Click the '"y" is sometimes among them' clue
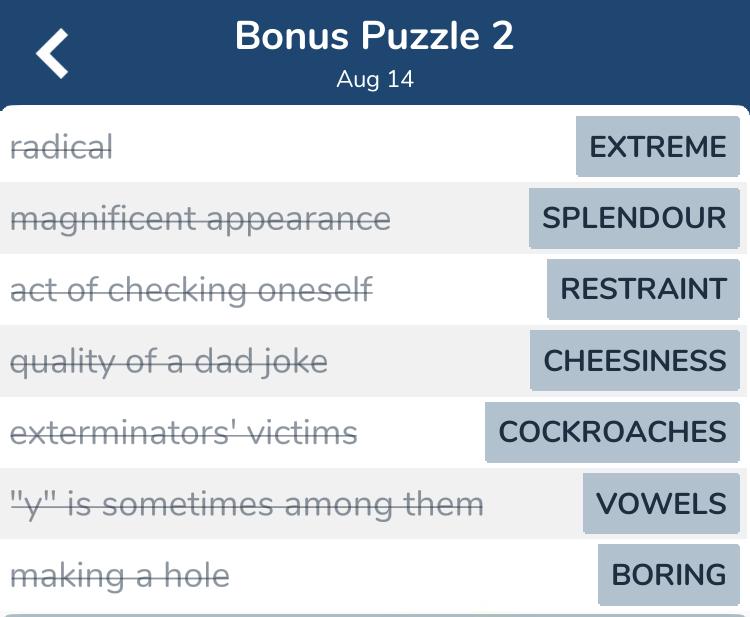750x617 pixels. coord(246,504)
